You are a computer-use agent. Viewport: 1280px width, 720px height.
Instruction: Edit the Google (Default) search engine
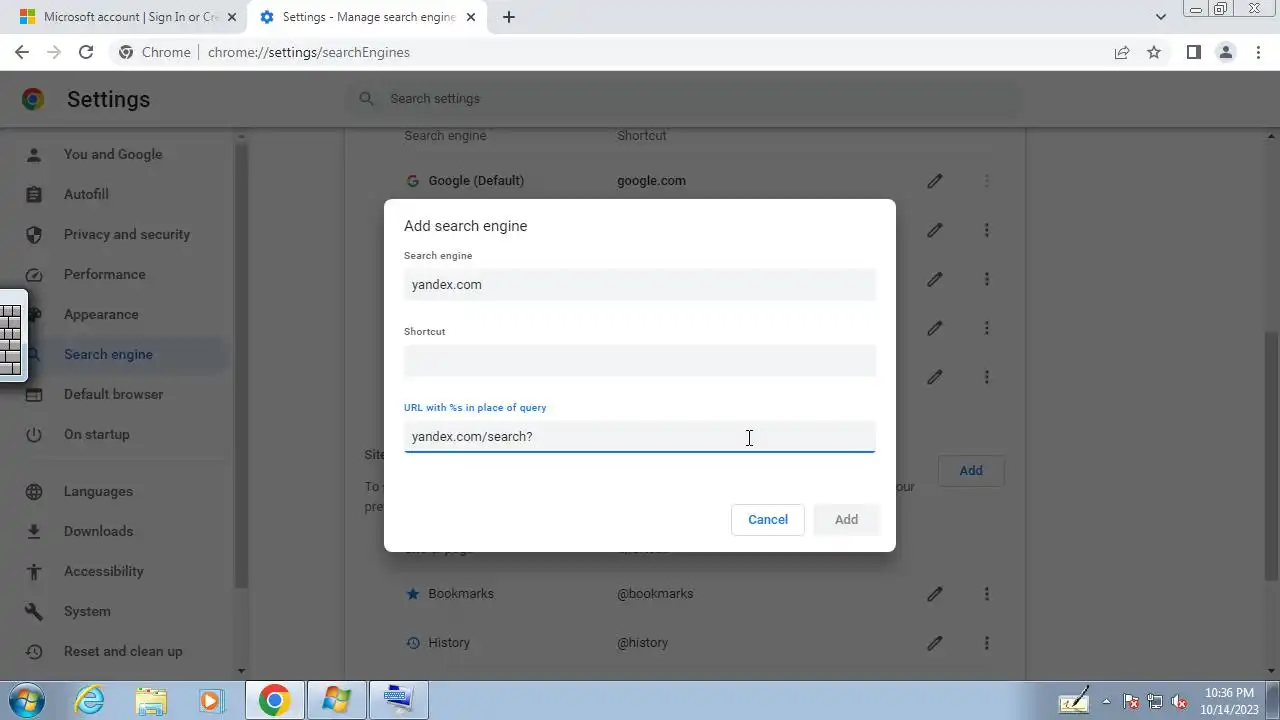click(934, 181)
